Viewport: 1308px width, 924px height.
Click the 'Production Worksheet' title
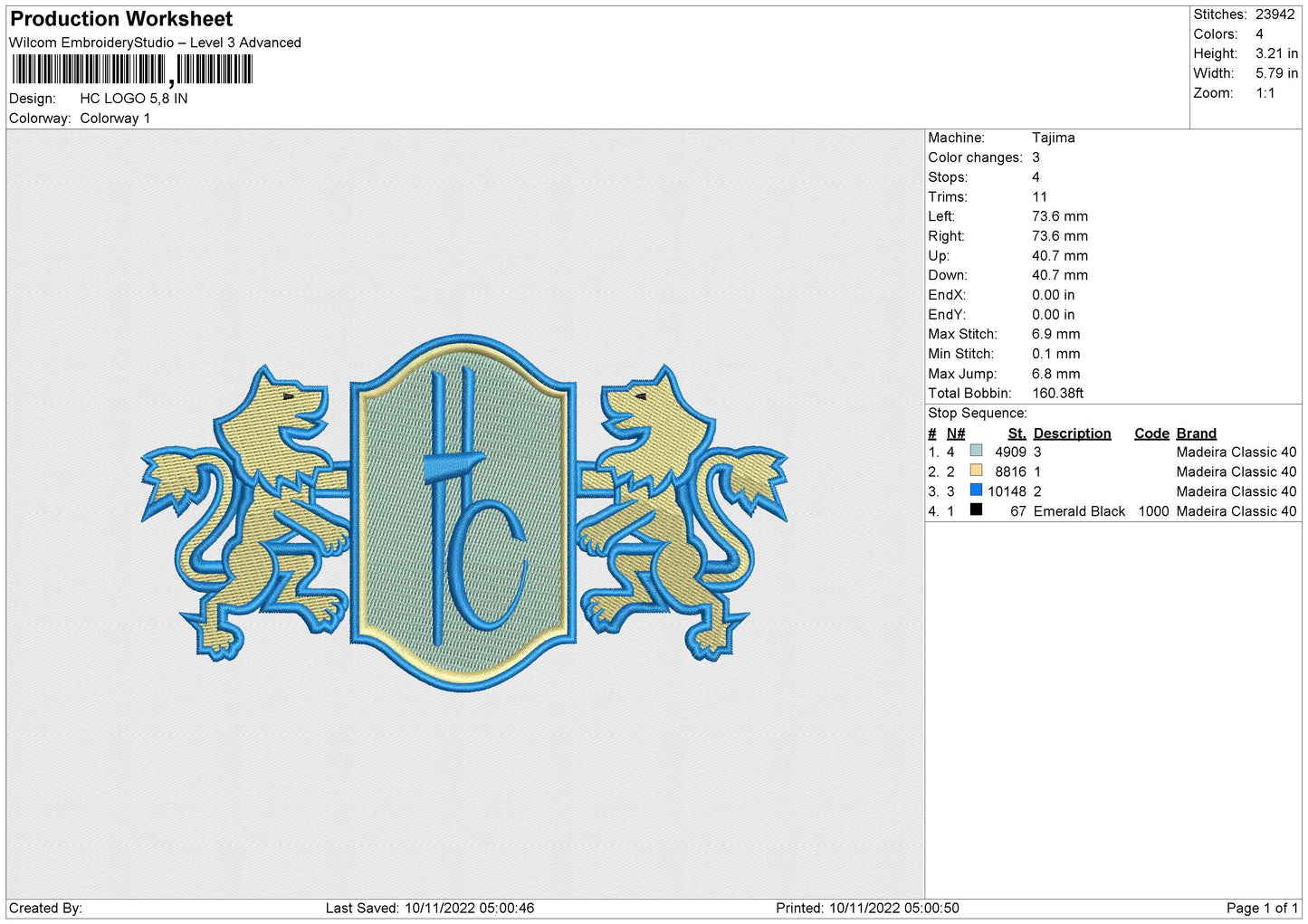coord(121,19)
